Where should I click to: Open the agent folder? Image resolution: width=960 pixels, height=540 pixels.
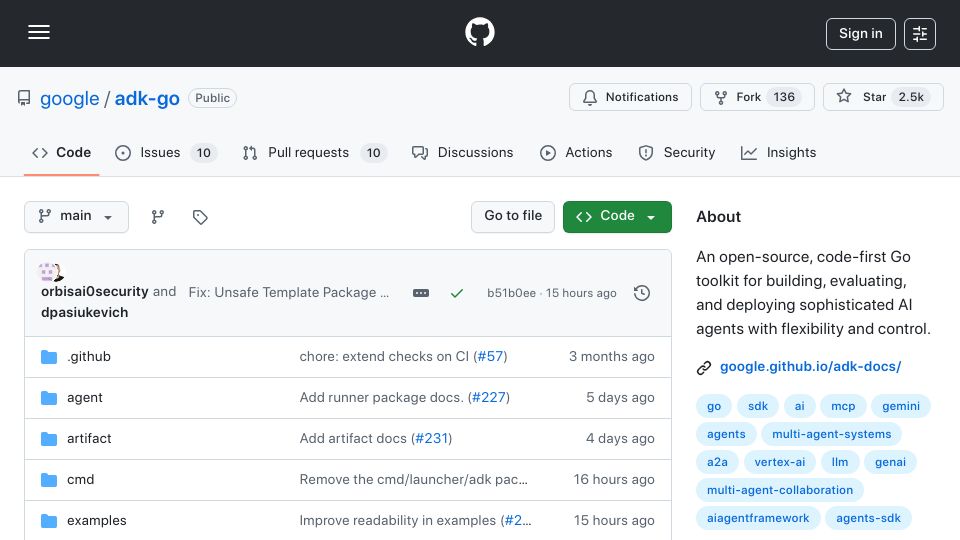pyautogui.click(x=84, y=398)
